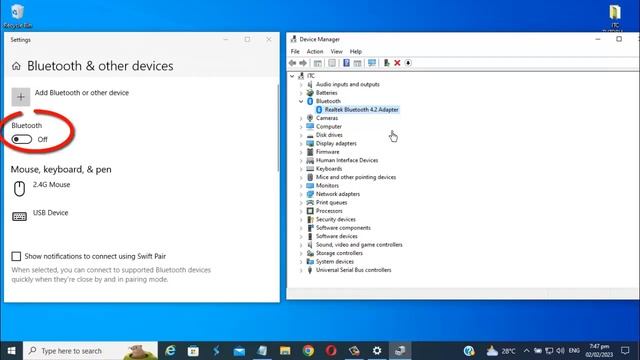Expand Audio inputs and outputs category
The width and height of the screenshot is (640, 360).
301,84
